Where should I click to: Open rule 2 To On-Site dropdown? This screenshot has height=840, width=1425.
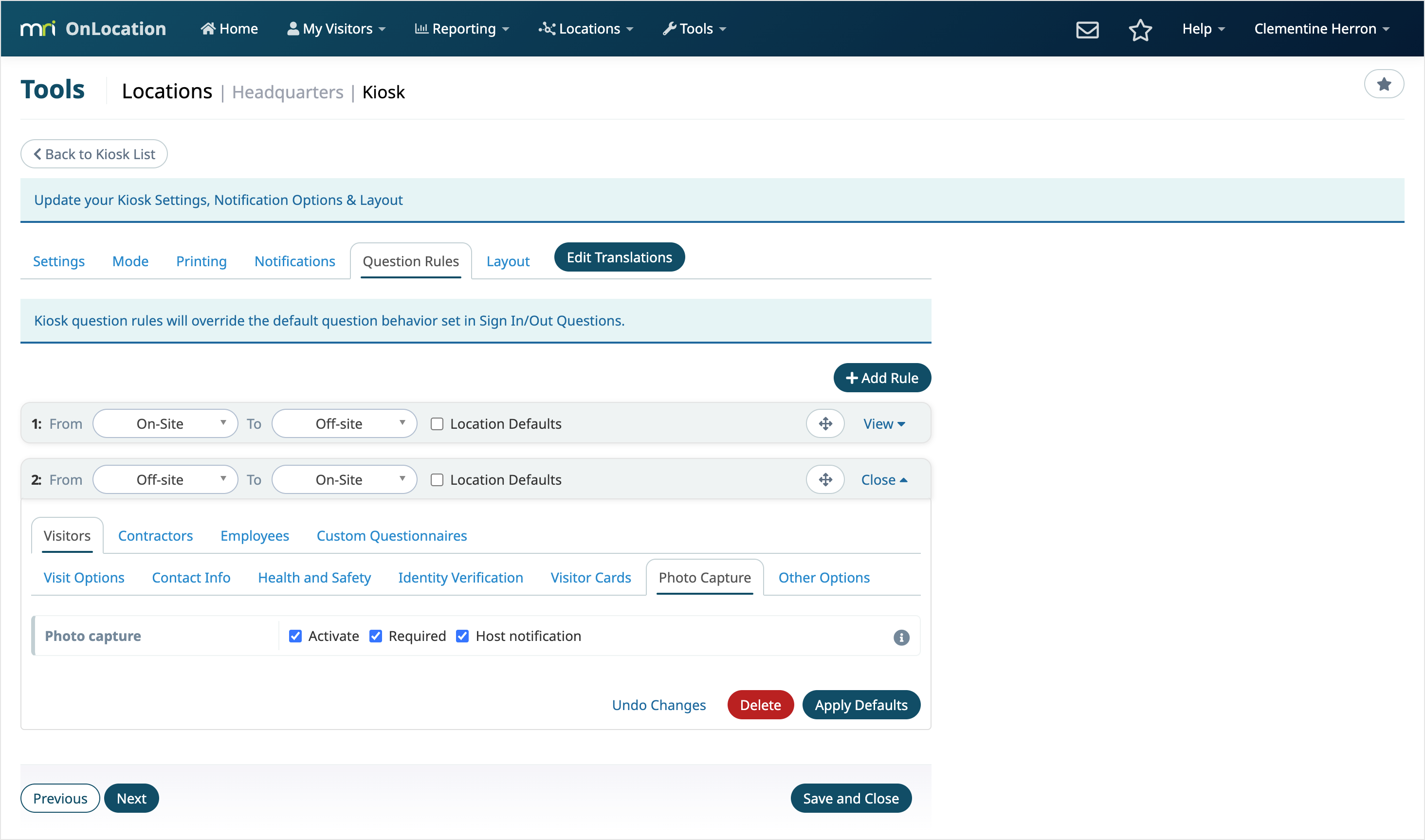point(344,479)
